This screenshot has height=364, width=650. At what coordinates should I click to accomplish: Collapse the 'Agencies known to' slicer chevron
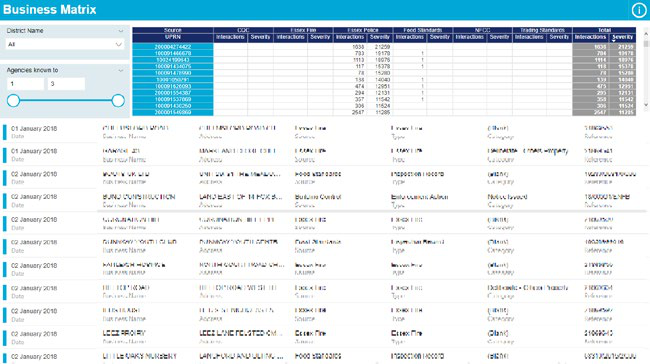[121, 70]
